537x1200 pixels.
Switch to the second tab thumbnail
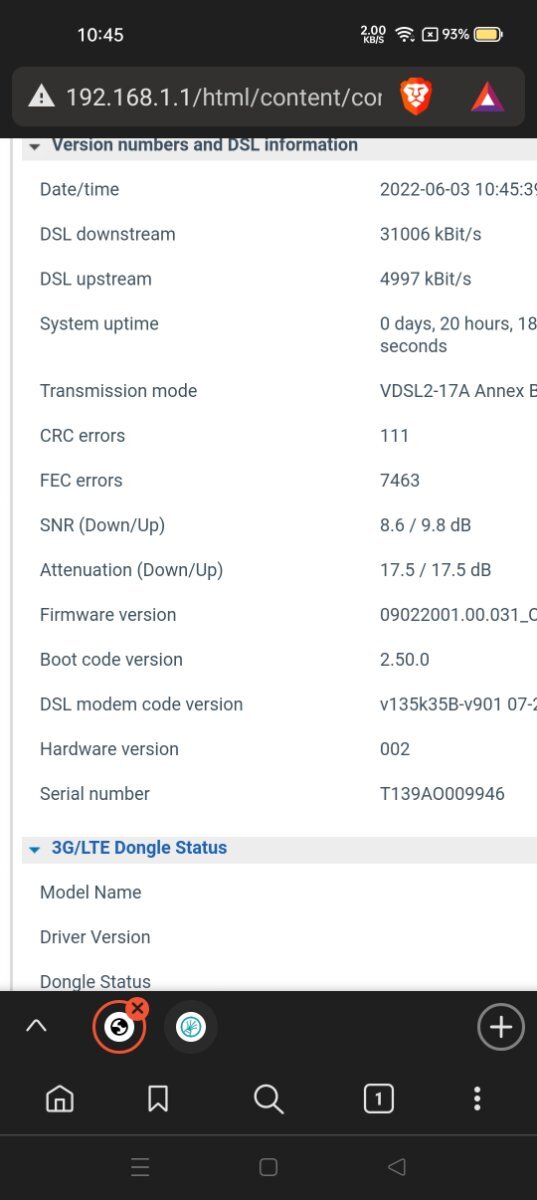coord(191,1027)
